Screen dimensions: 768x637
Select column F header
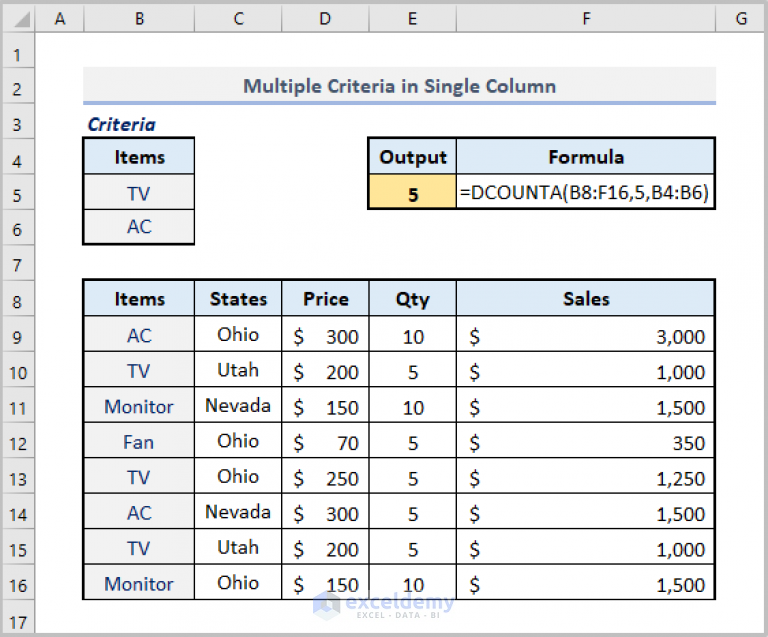coord(586,19)
